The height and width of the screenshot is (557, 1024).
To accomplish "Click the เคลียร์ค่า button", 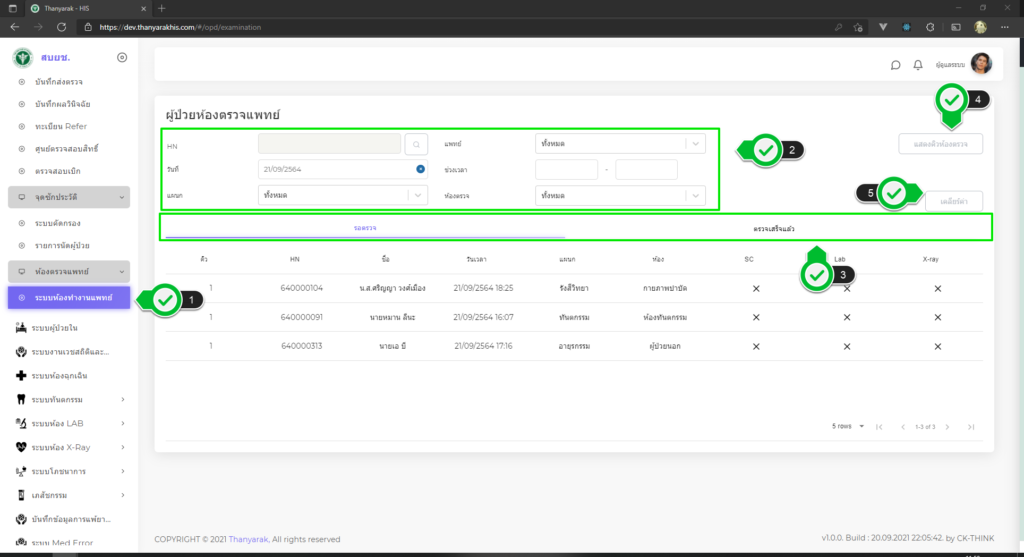I will 953,201.
